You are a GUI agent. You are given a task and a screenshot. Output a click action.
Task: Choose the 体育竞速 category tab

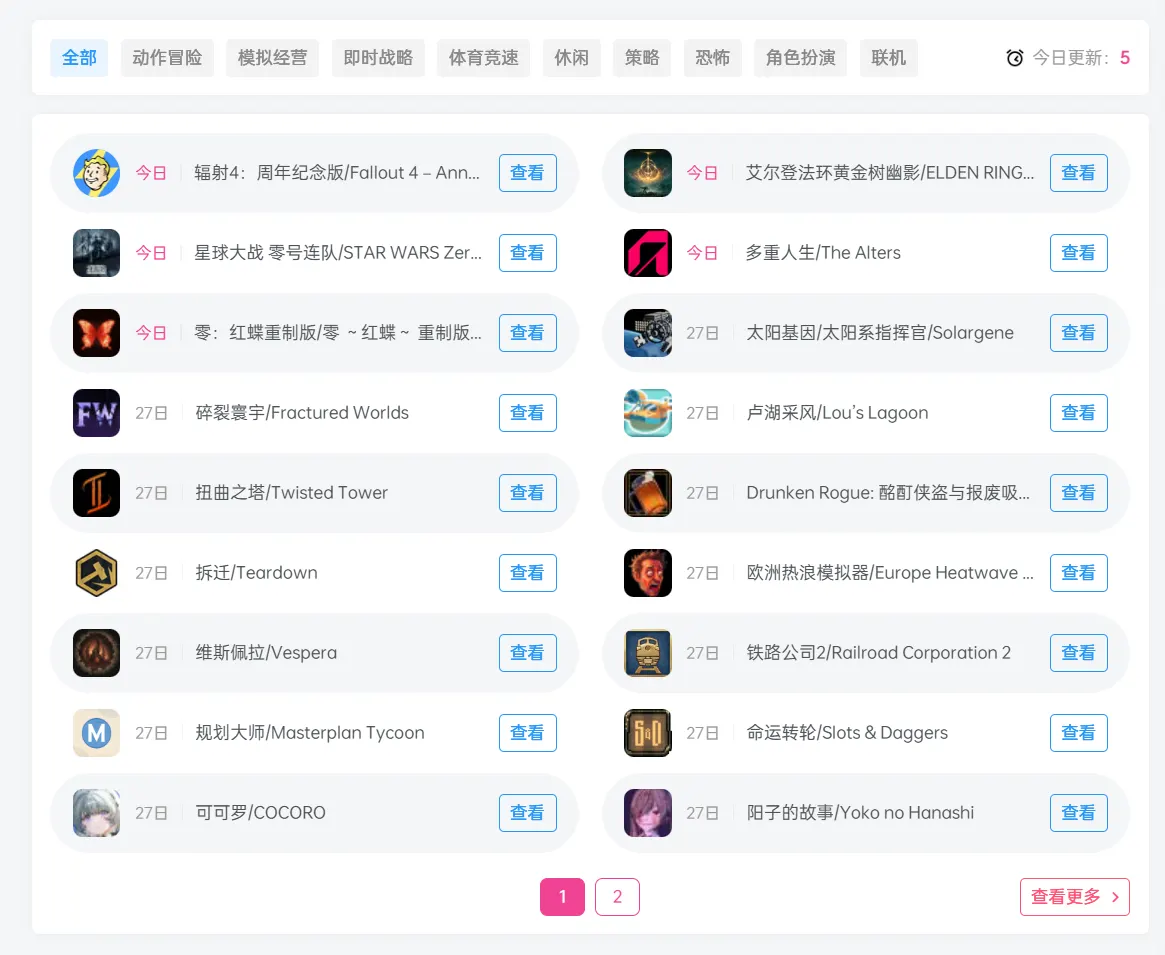[x=484, y=58]
